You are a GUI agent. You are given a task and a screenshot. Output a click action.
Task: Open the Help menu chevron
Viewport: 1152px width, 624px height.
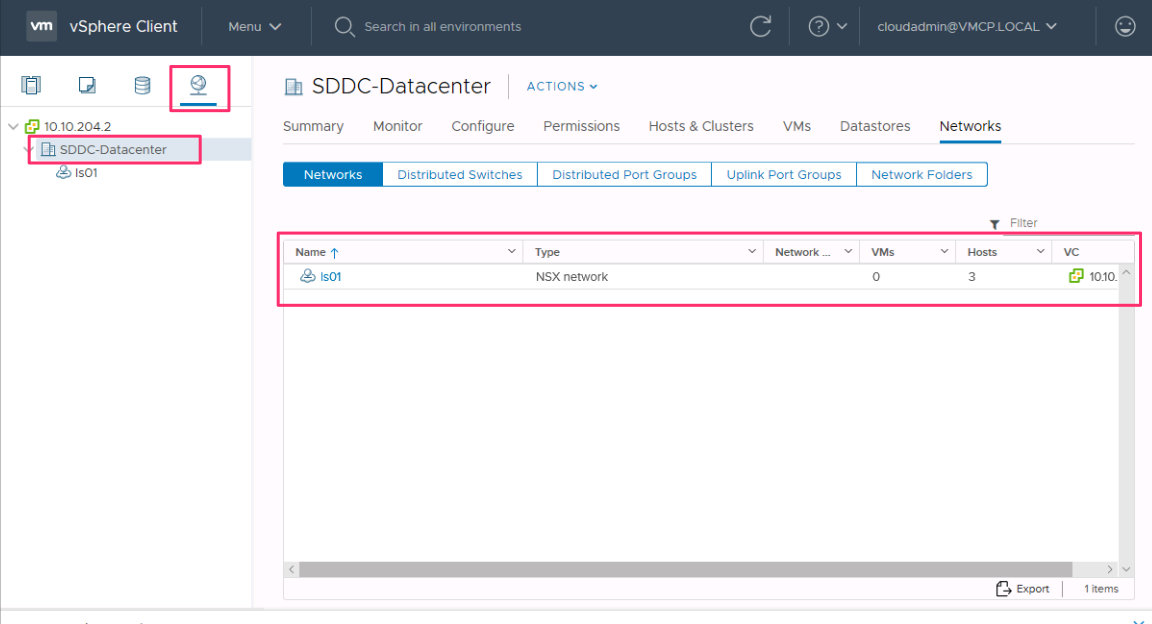(843, 26)
